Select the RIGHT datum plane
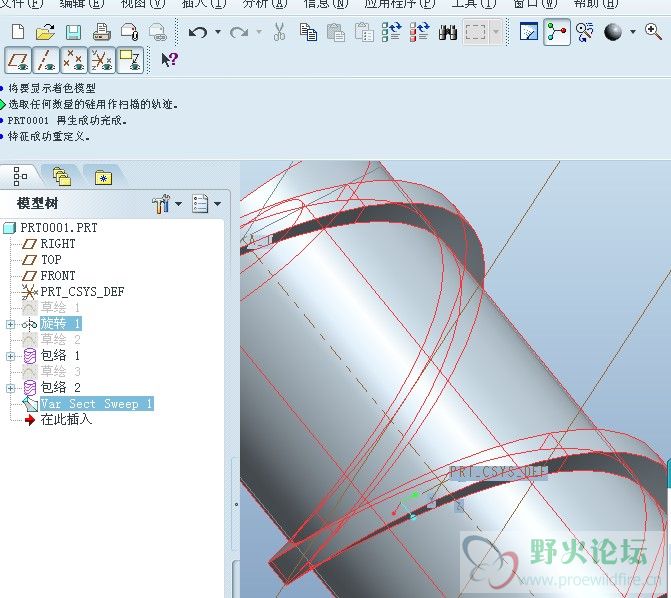Screen dimensions: 671x598 point(58,244)
